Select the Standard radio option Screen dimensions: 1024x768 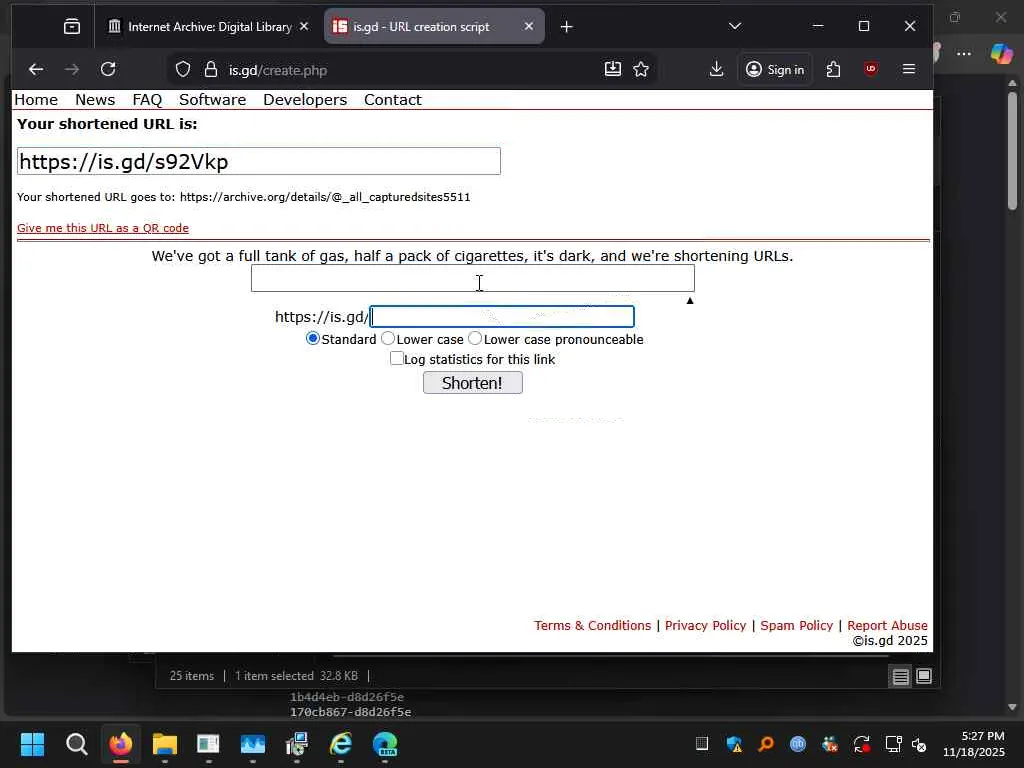(x=313, y=338)
